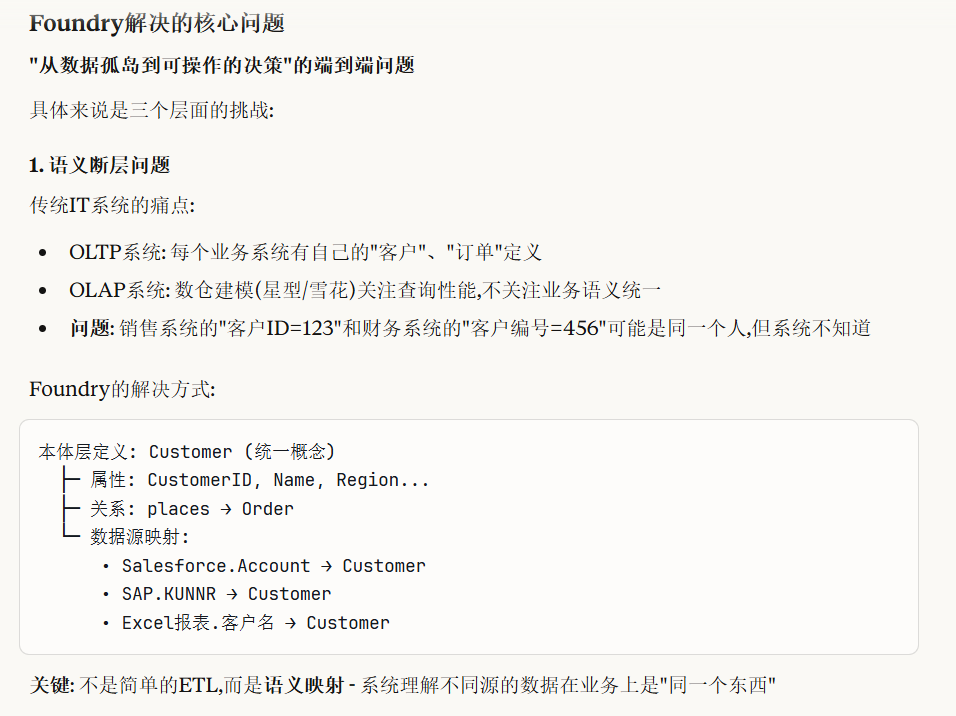Click the "Salesforce.Account → Customer" mapping line

point(273,566)
